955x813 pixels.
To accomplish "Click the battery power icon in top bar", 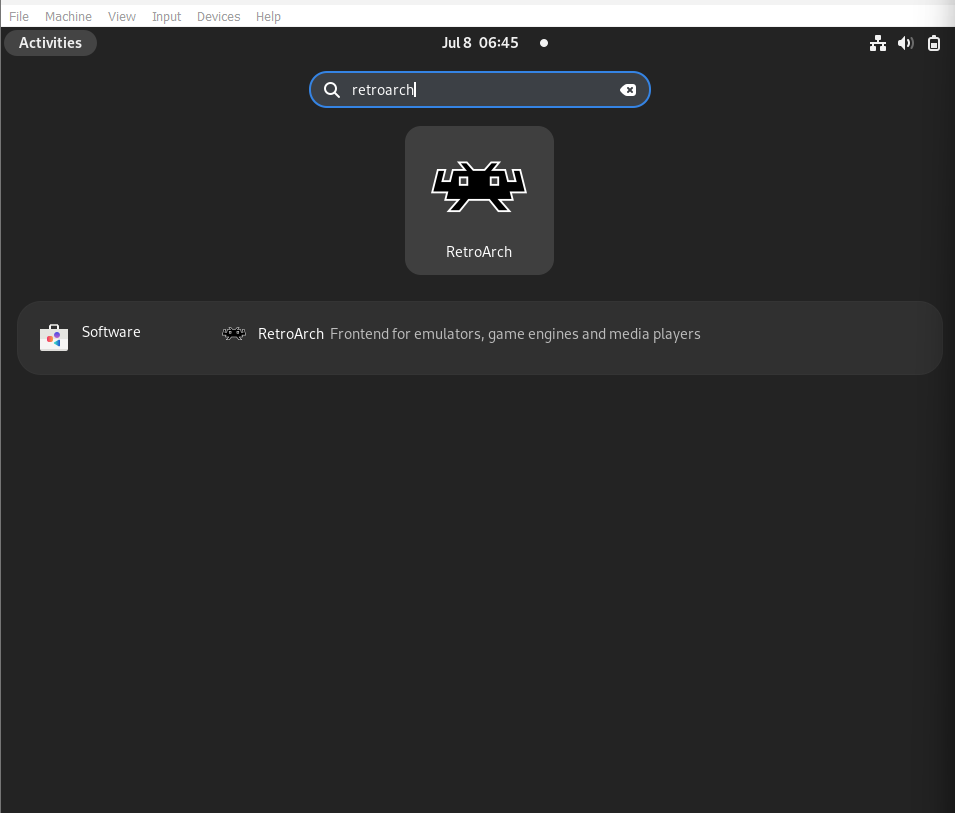I will point(934,43).
